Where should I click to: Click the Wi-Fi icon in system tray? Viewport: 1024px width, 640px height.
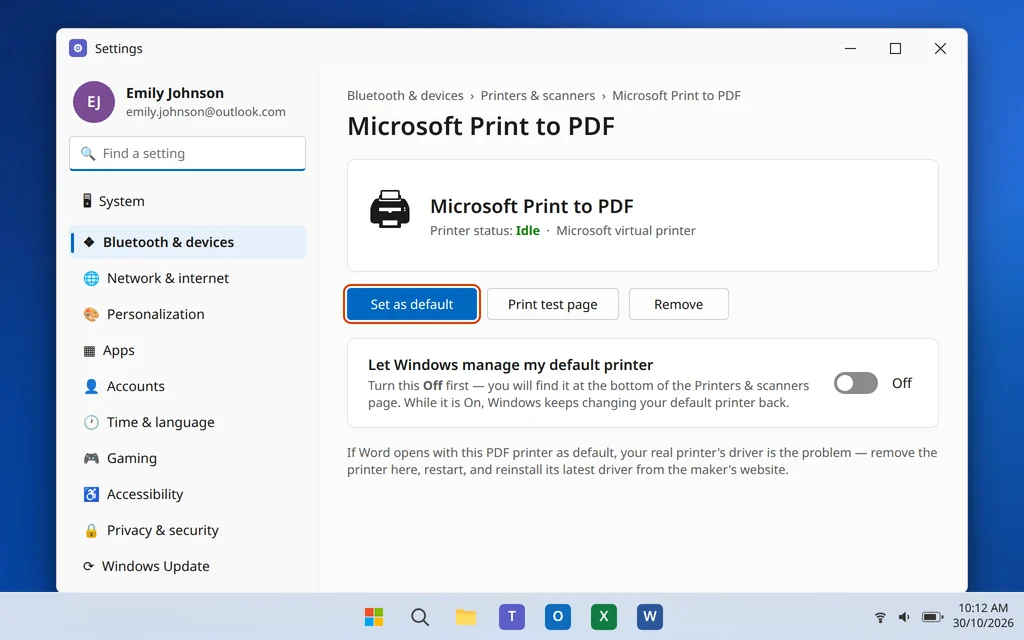(880, 616)
